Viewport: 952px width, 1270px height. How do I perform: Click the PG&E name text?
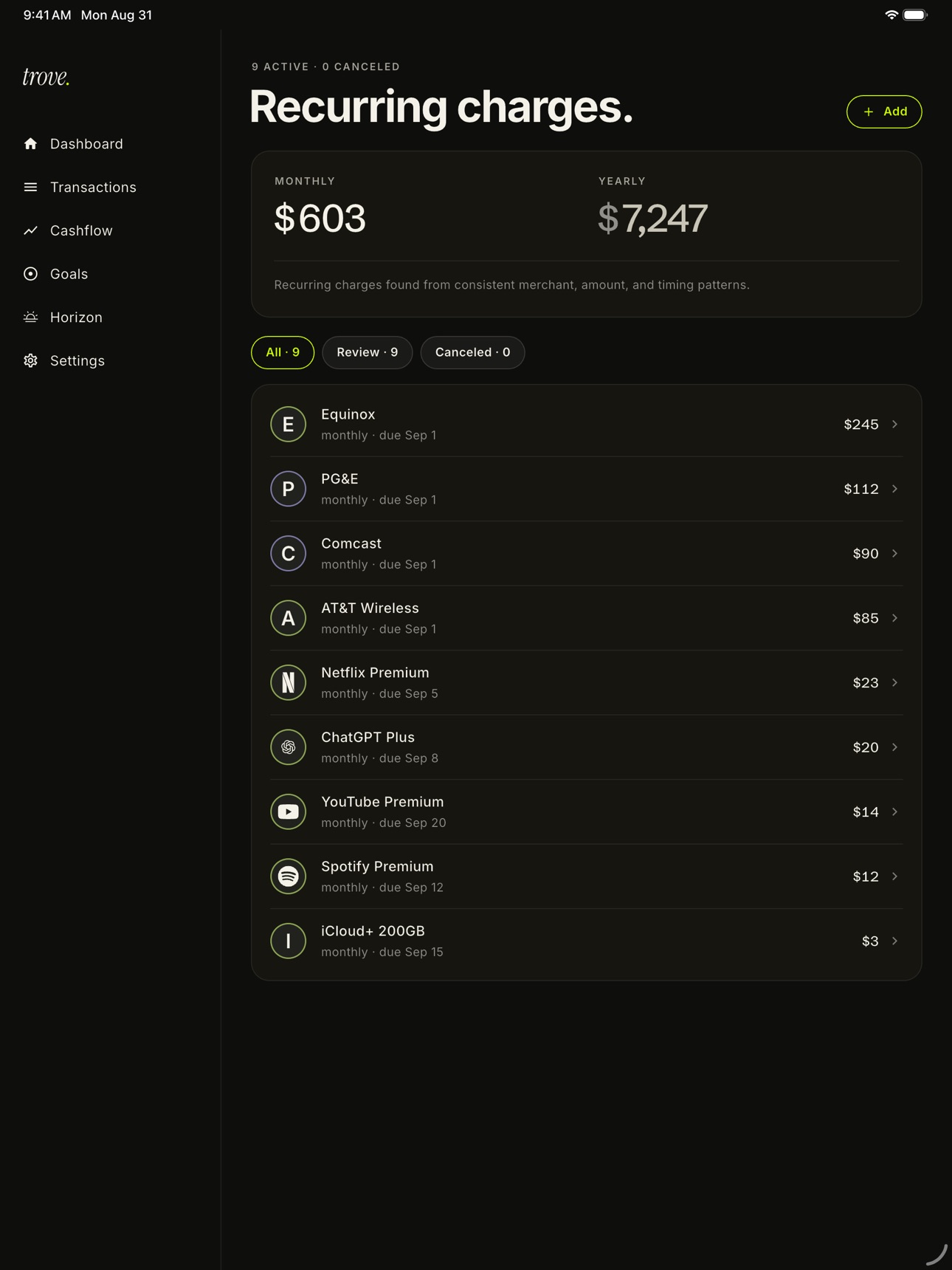tap(339, 479)
